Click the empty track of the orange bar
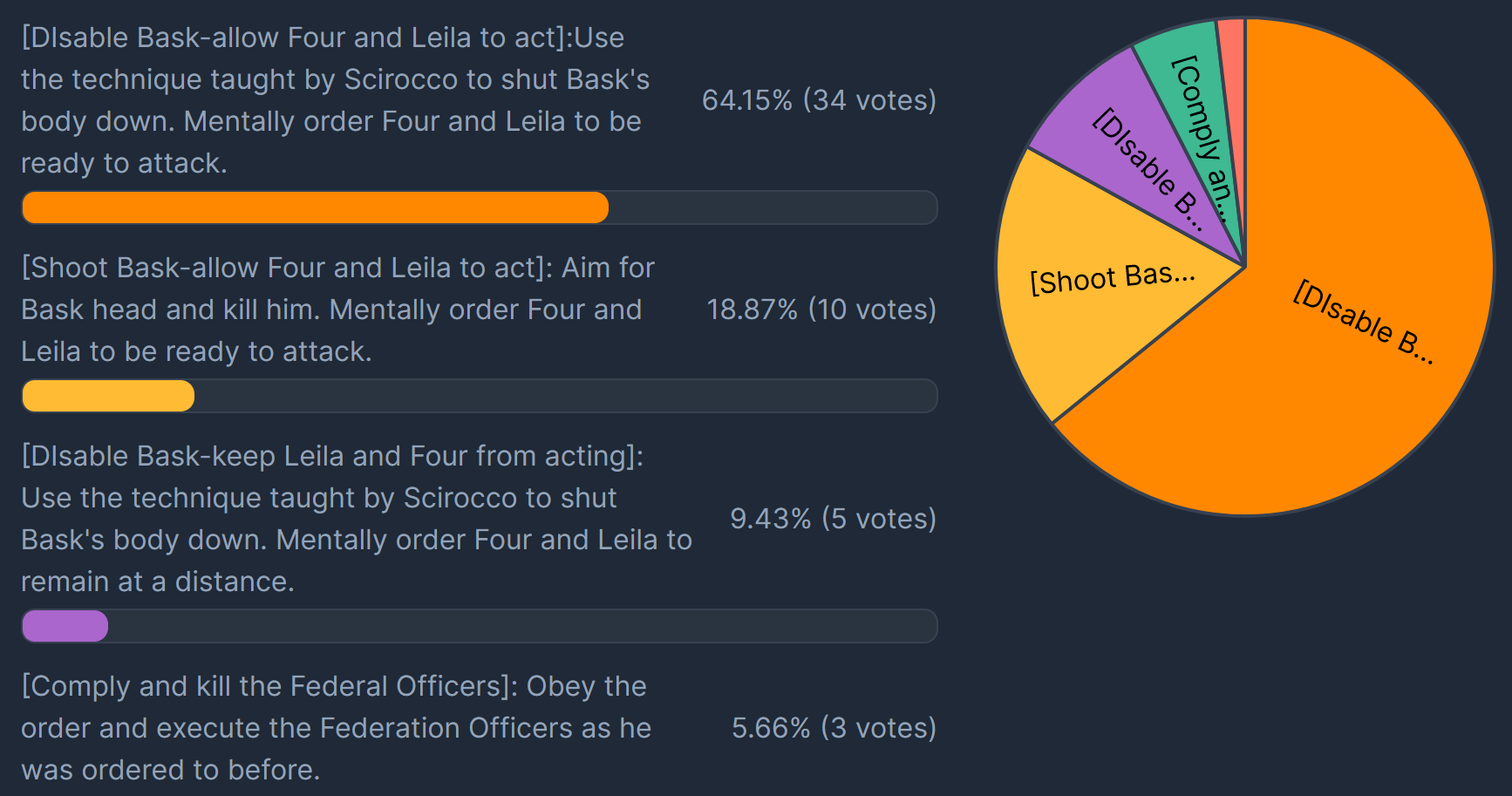1512x796 pixels. click(x=773, y=208)
